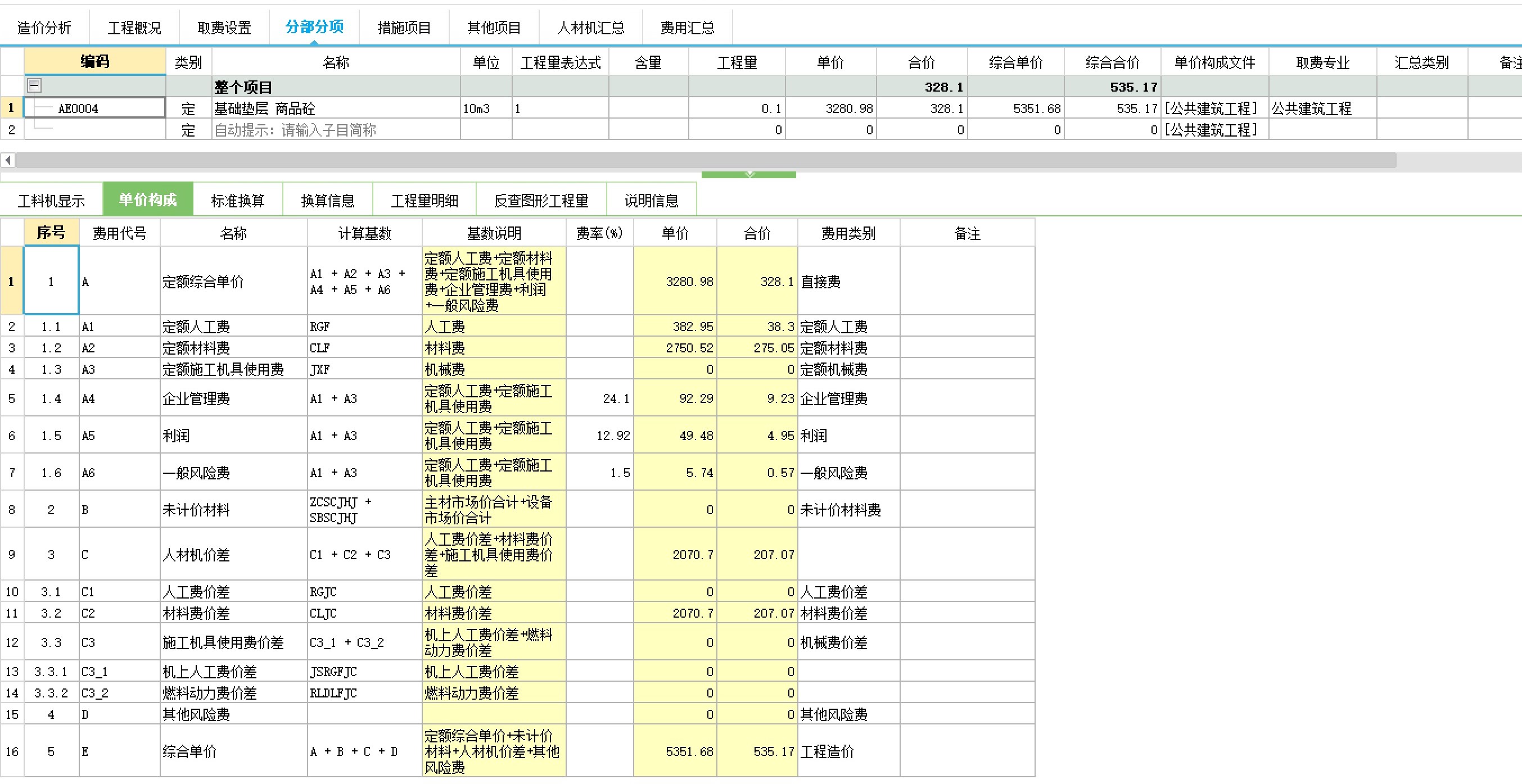This screenshot has width=1522, height=784.
Task: Click the 自动提示:请输入子目简称 cell
Action: 336,129
